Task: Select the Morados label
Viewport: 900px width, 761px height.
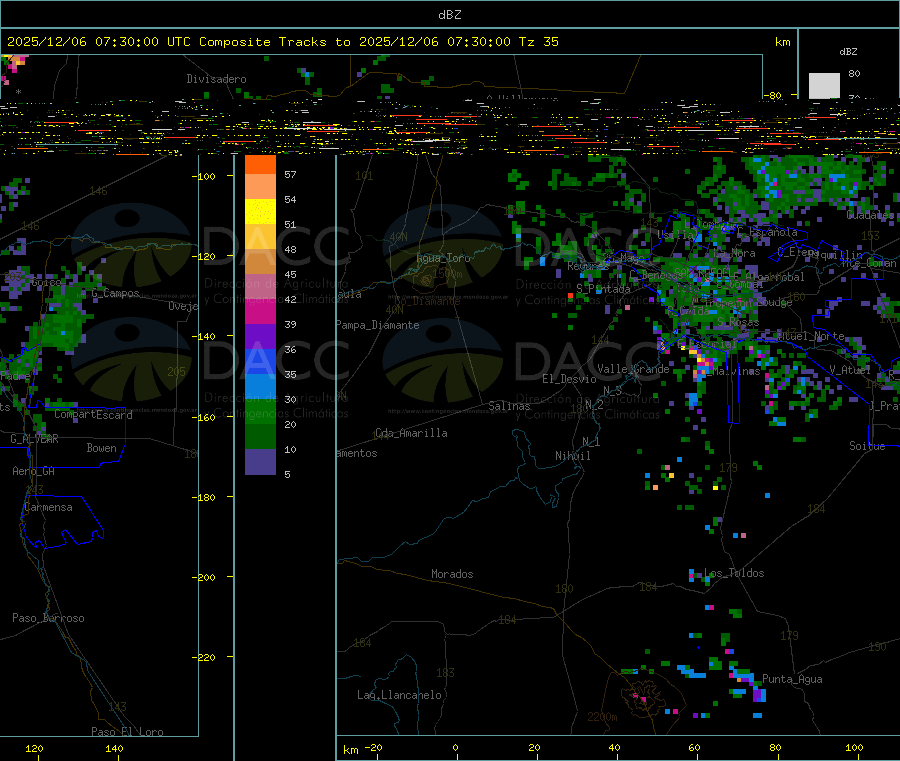Action: pyautogui.click(x=452, y=574)
